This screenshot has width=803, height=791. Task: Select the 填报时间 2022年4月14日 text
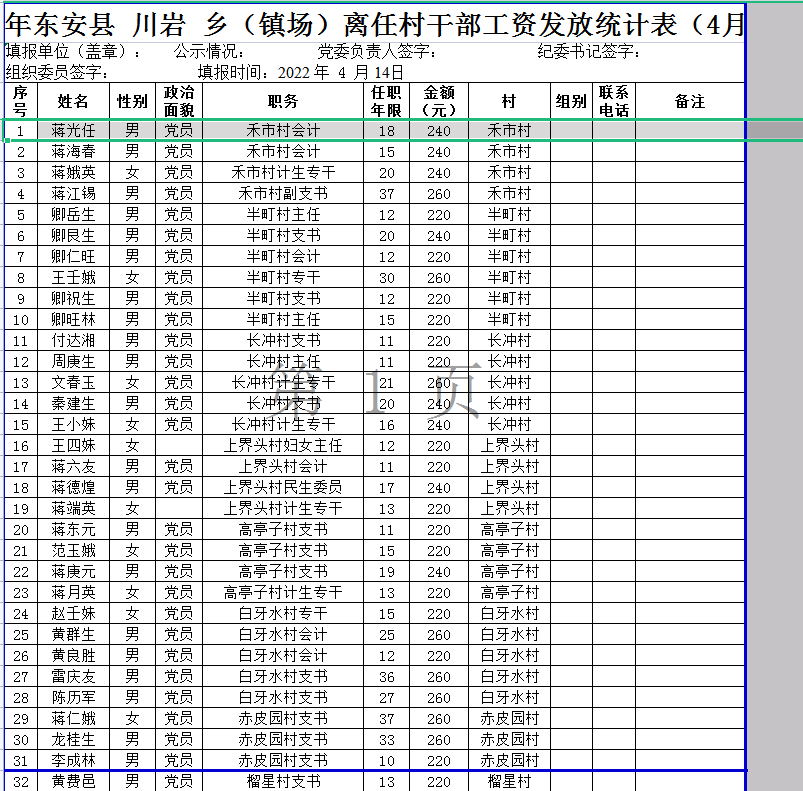[301, 72]
